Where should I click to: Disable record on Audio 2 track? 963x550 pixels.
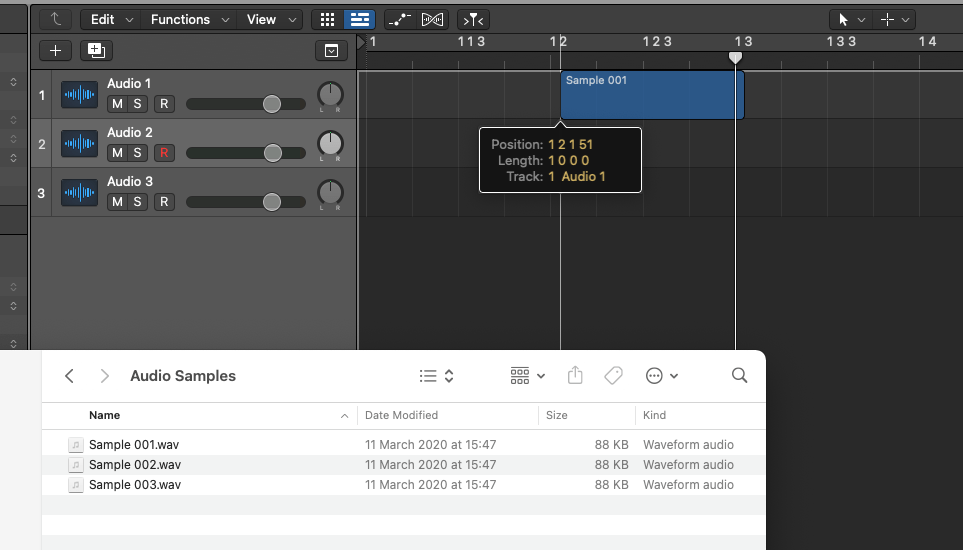coord(164,153)
